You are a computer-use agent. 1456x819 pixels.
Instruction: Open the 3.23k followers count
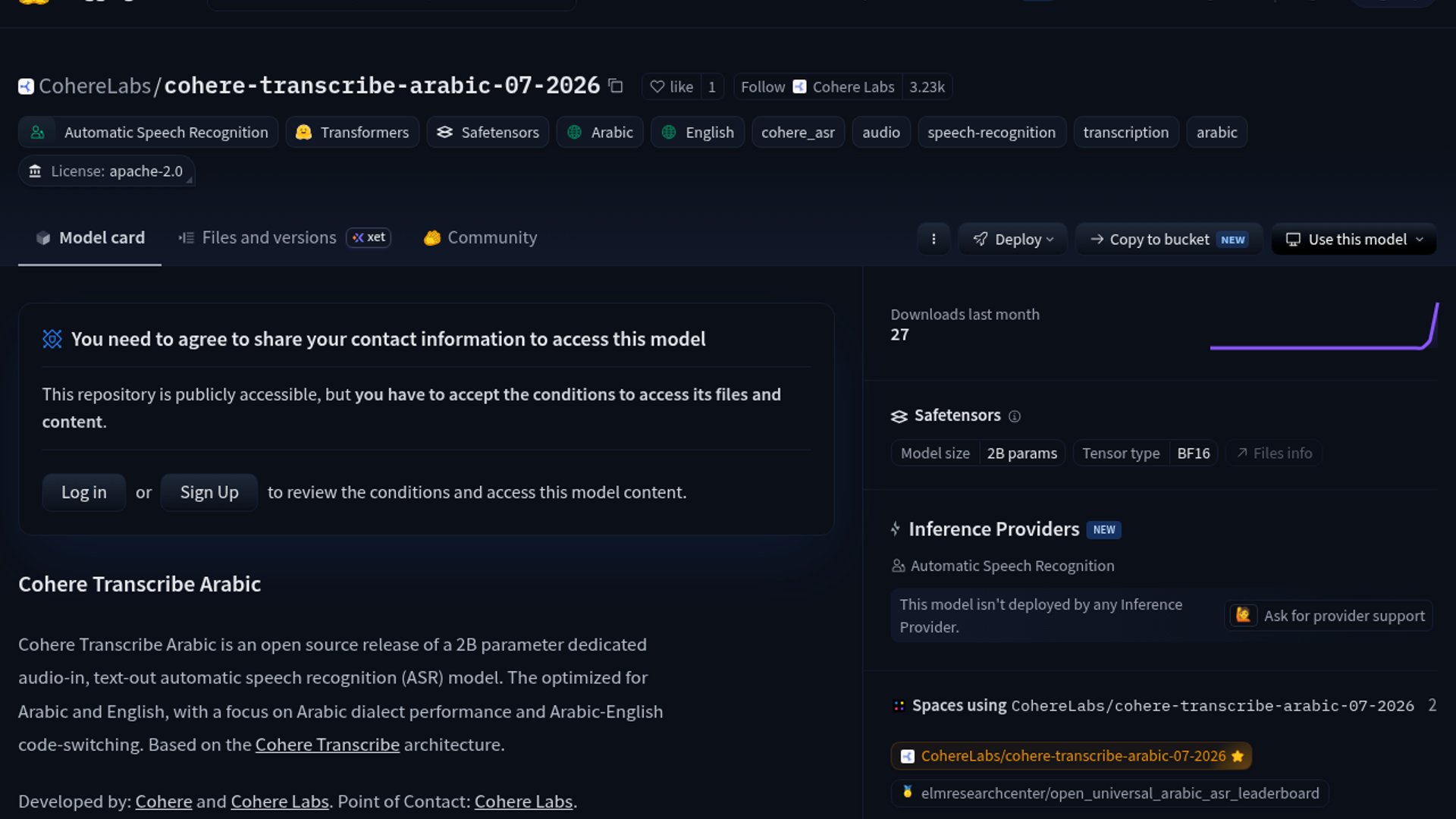(927, 86)
